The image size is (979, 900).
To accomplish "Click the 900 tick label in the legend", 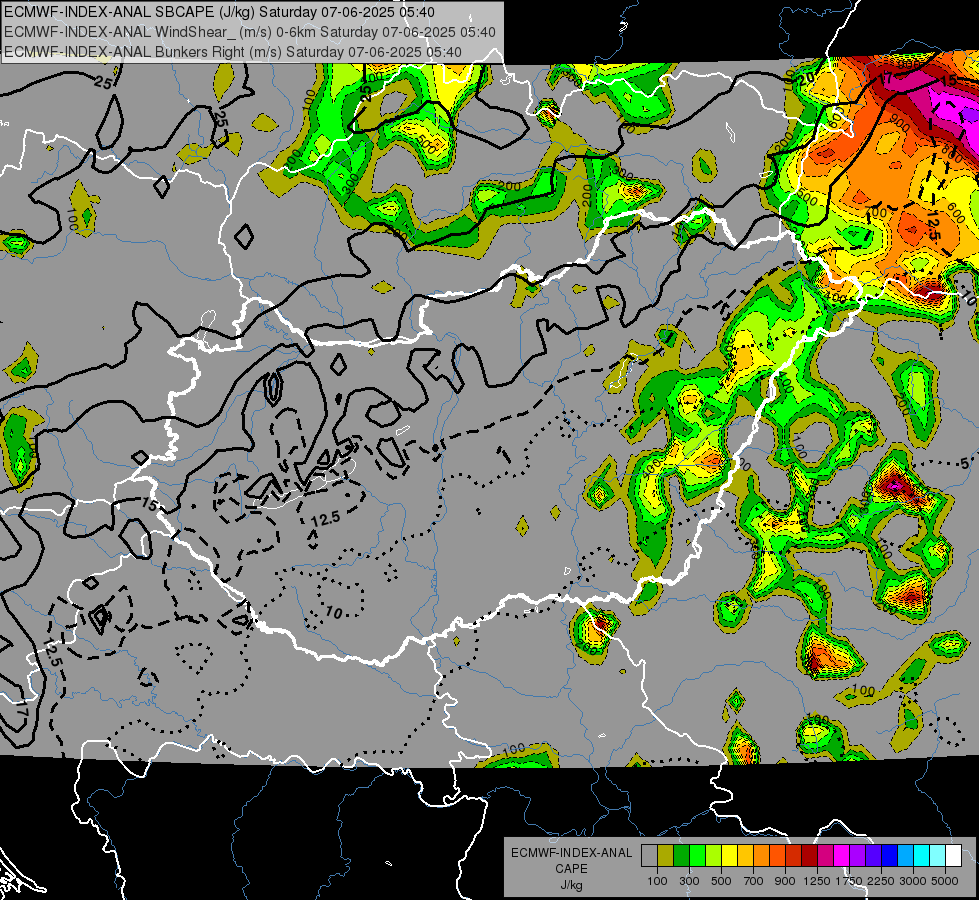I will 785,881.
